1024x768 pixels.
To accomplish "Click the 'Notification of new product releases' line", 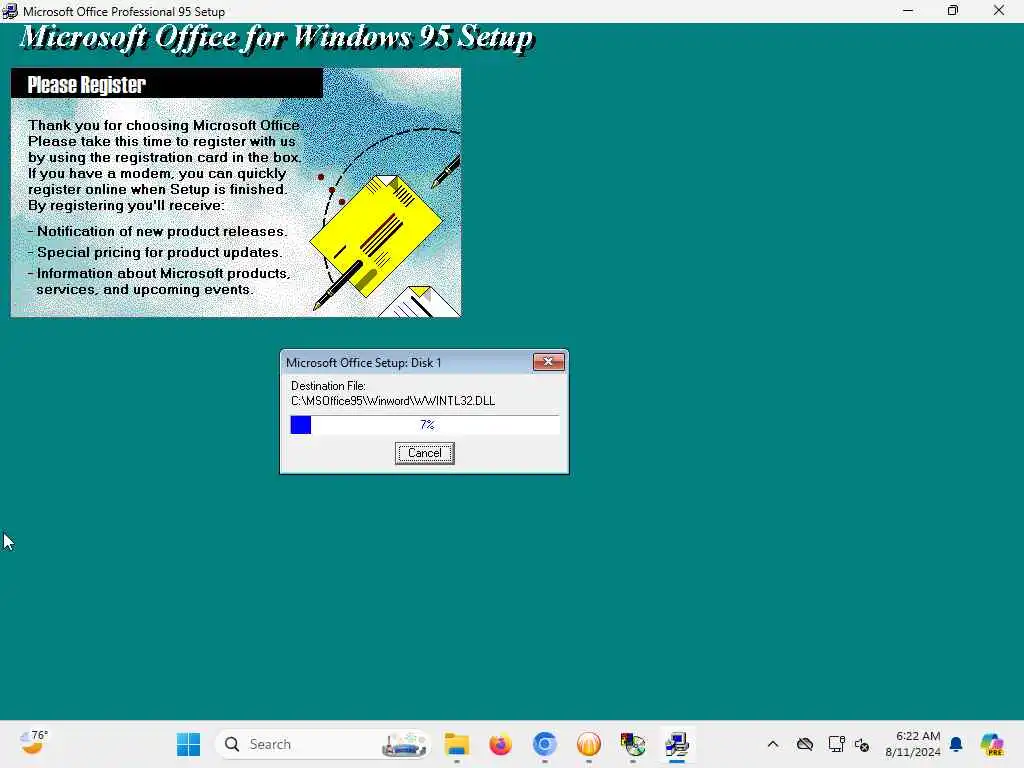I will coord(157,231).
